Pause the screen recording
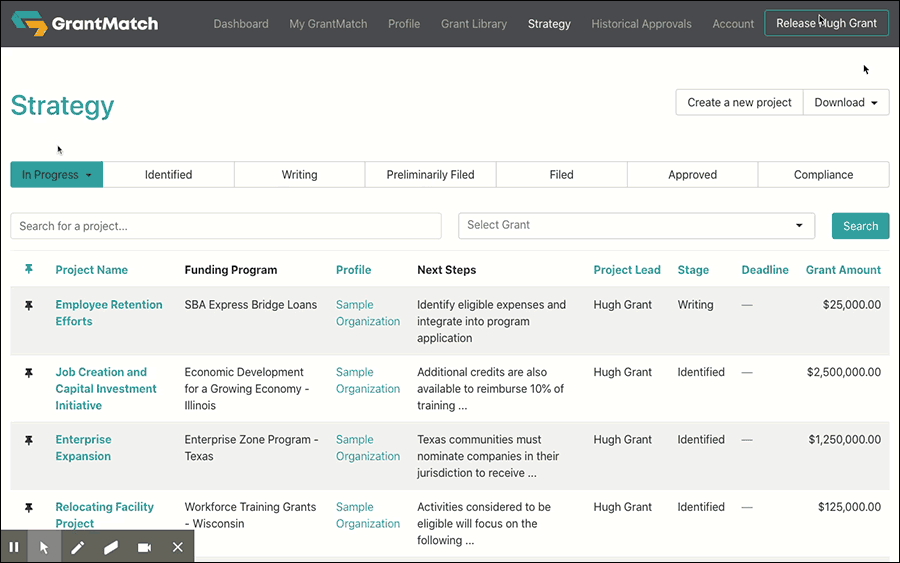Image resolution: width=900 pixels, height=563 pixels. (x=14, y=547)
